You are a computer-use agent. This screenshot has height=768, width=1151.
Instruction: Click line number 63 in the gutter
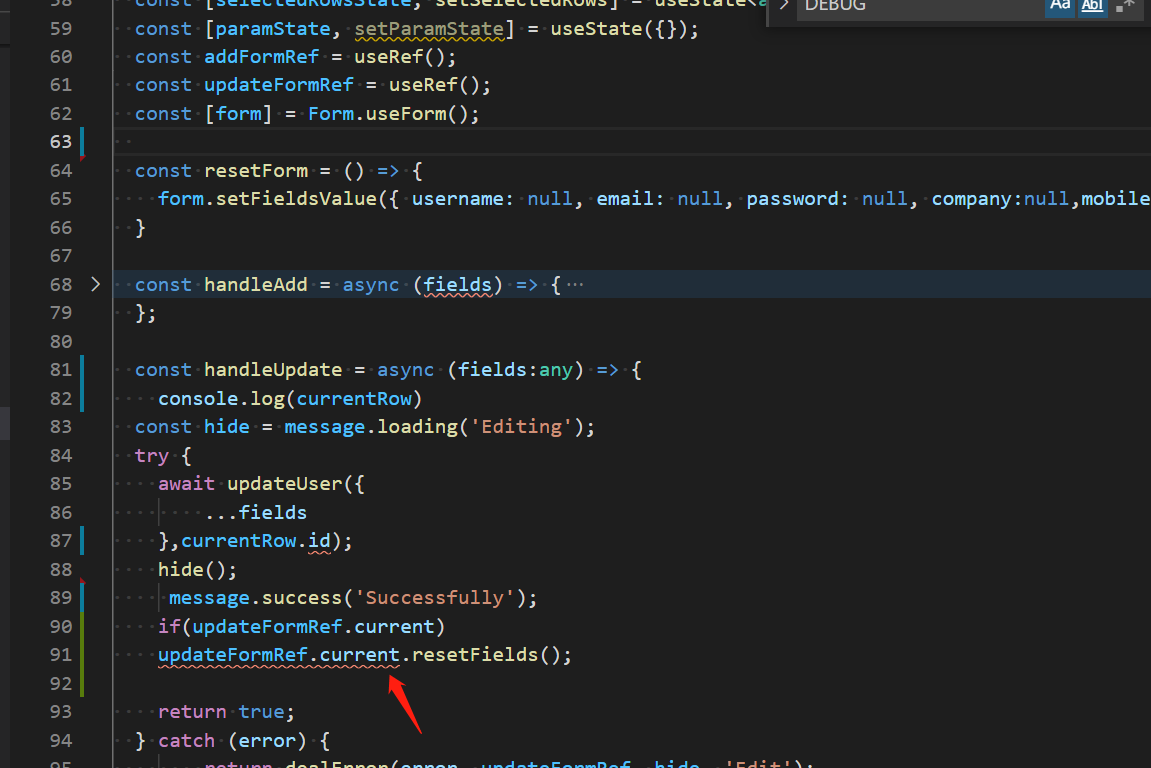[x=61, y=141]
